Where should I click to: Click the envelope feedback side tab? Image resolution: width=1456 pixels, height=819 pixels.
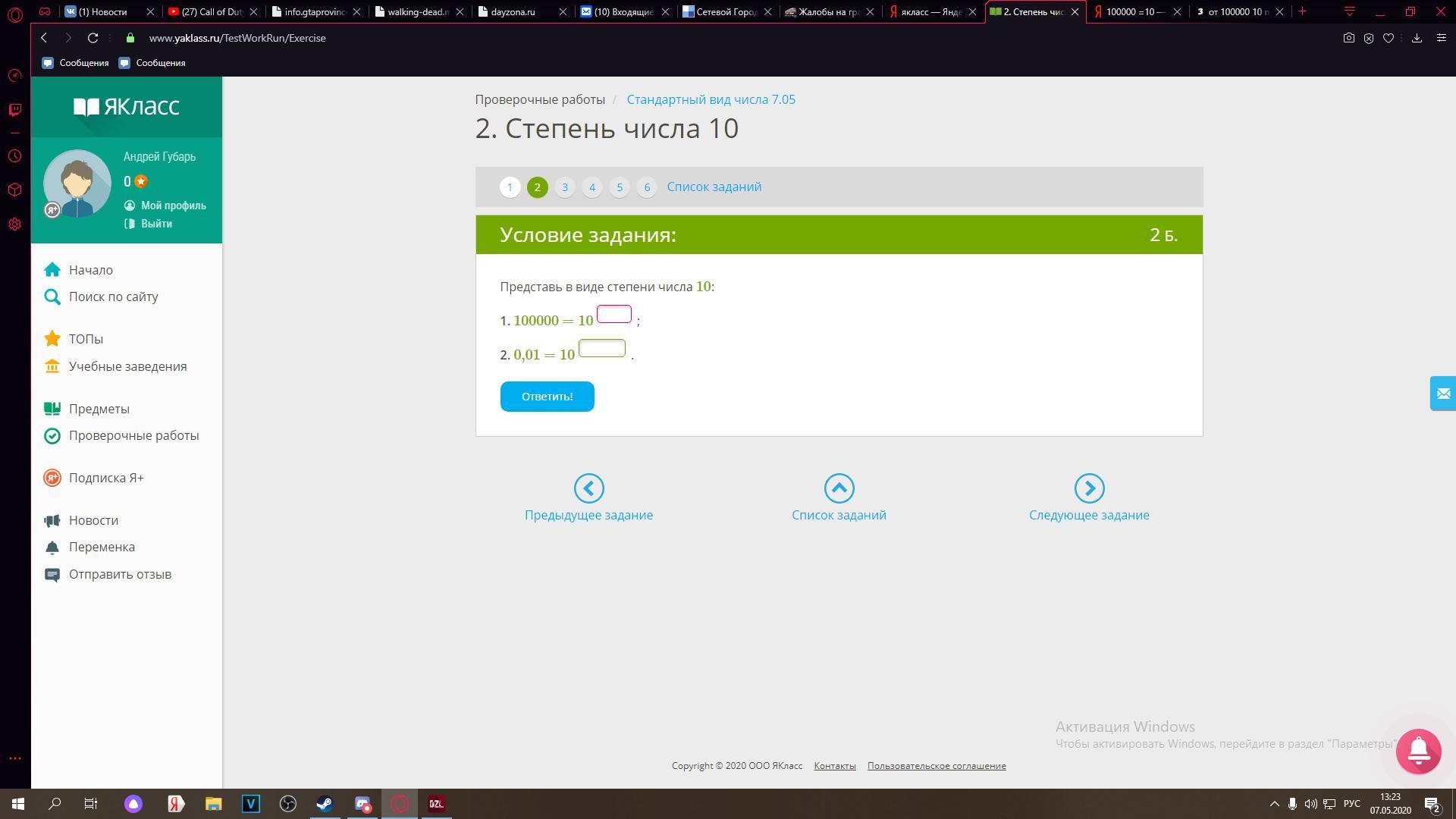point(1442,394)
